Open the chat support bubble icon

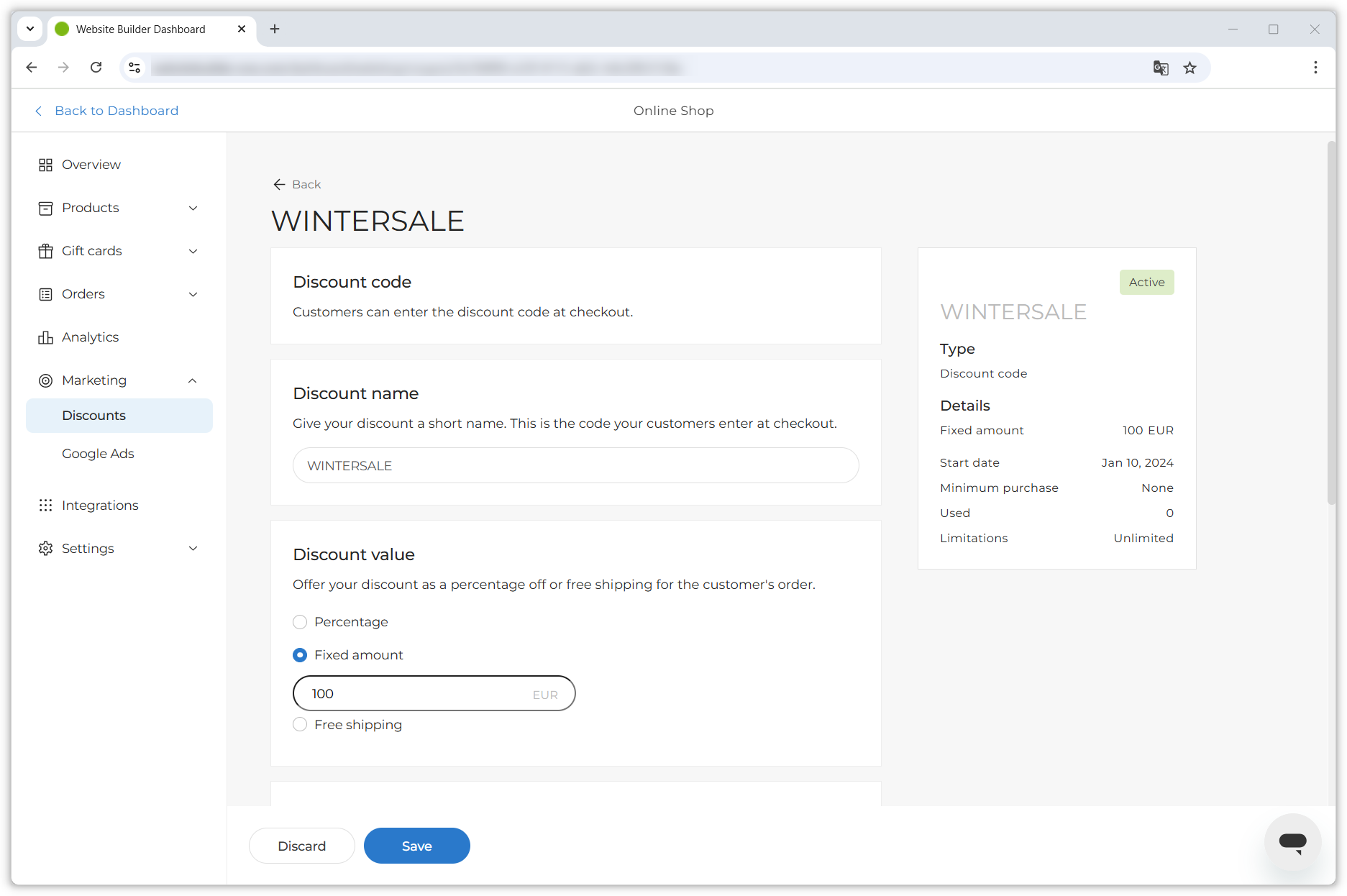tap(1292, 842)
